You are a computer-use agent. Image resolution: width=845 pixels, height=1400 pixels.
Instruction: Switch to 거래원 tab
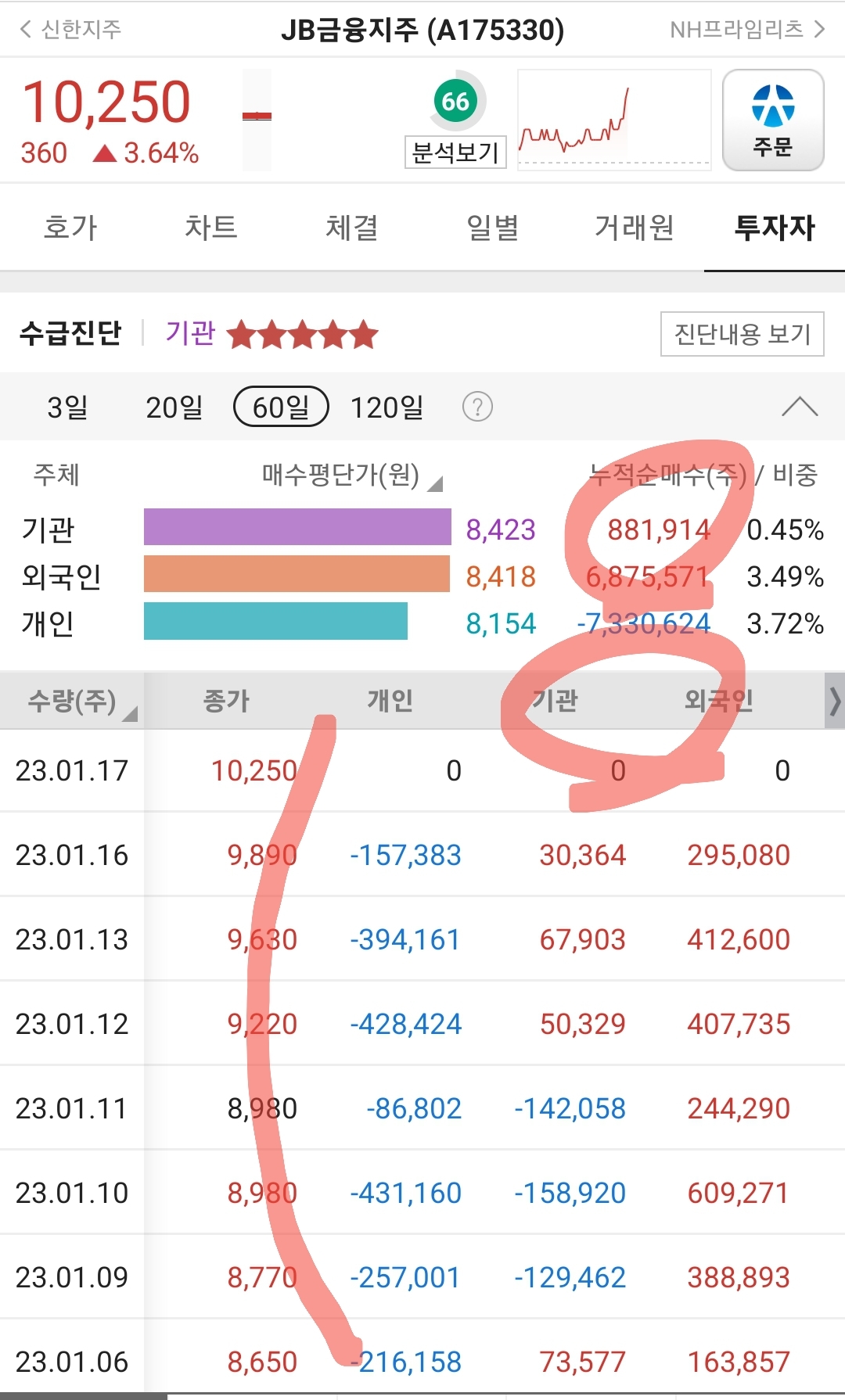(634, 228)
